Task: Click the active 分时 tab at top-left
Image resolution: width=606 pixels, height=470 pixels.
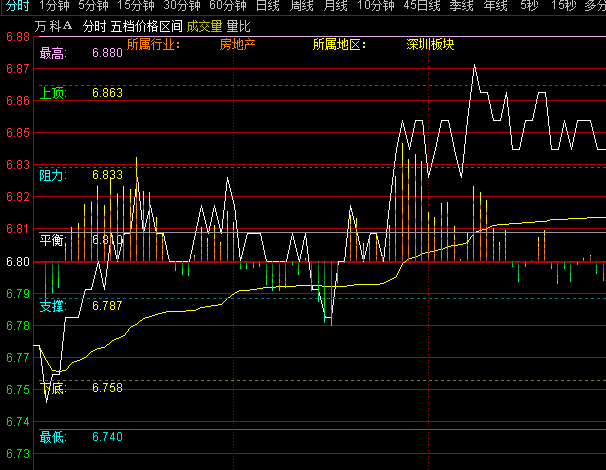Action: [17, 6]
